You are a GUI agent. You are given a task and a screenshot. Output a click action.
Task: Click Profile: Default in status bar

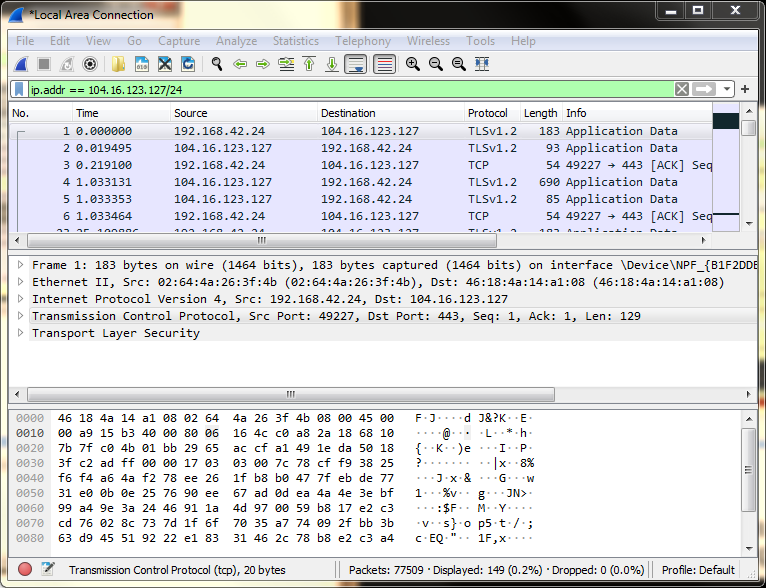[698, 570]
